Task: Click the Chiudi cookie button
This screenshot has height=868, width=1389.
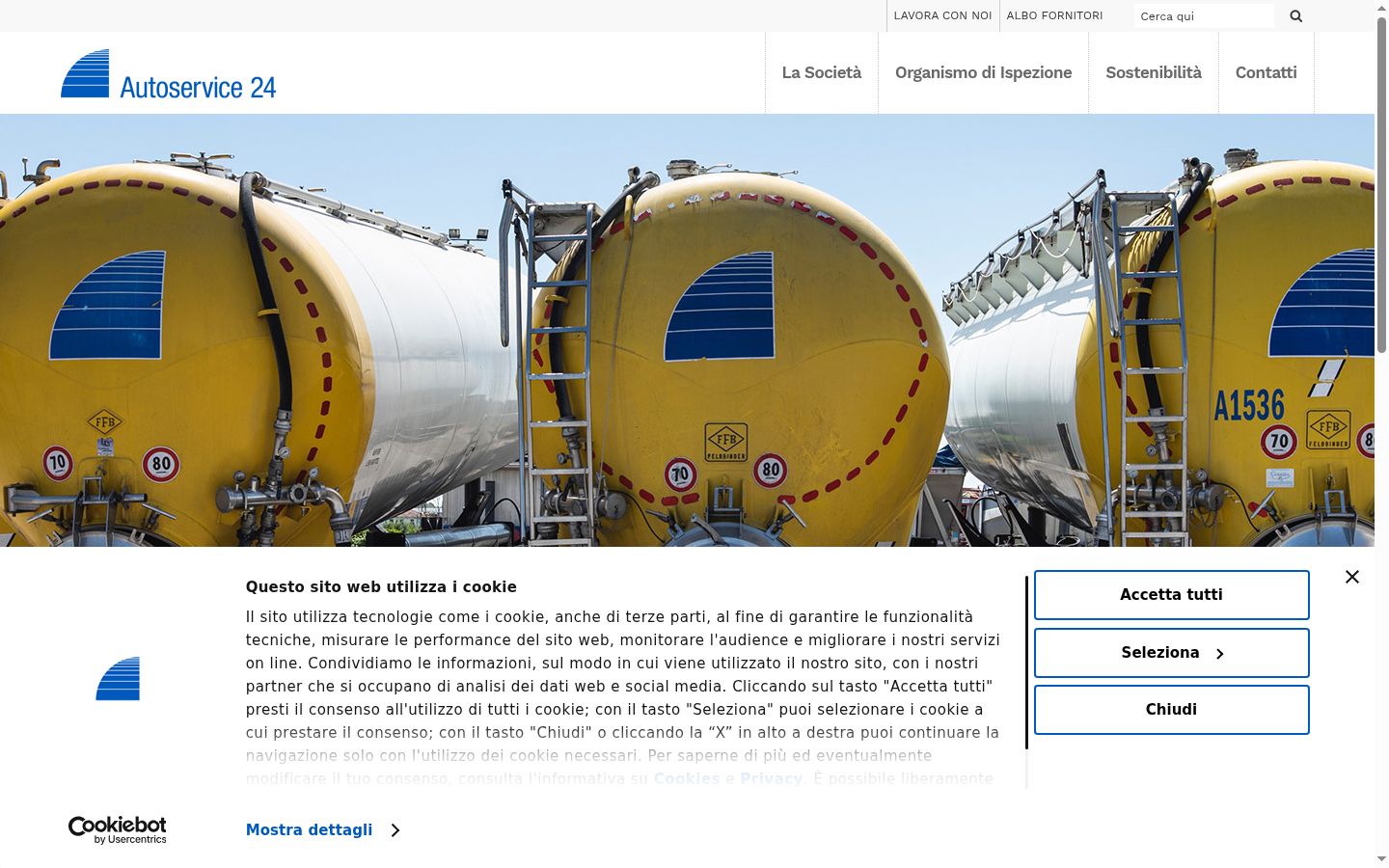Action: [1171, 710]
